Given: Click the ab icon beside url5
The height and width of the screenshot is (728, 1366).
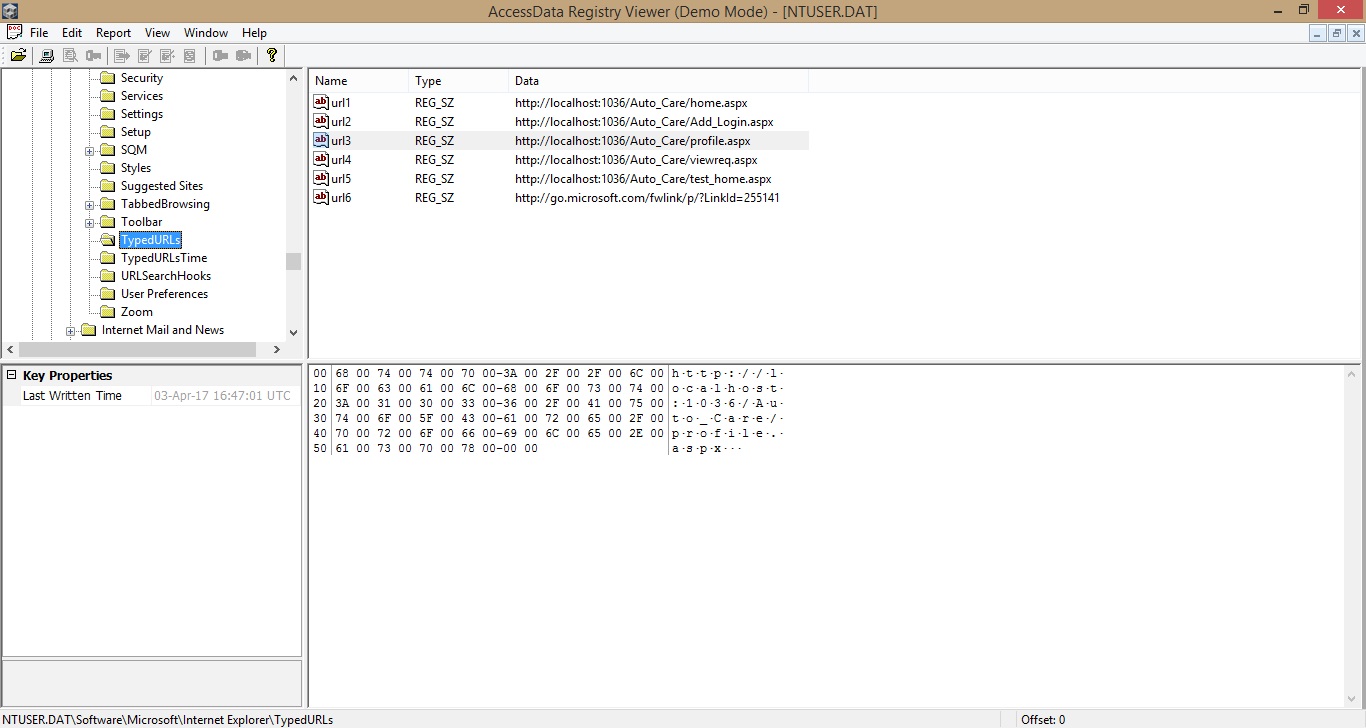Looking at the screenshot, I should (x=321, y=178).
